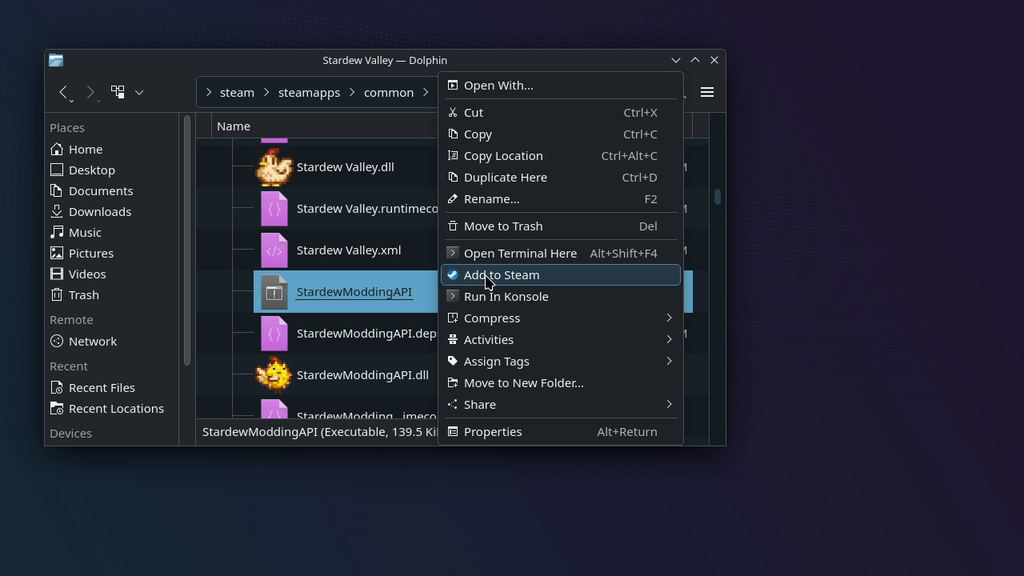Image resolution: width=1024 pixels, height=576 pixels.
Task: Choose Move to New Folder...
Action: 560,383
